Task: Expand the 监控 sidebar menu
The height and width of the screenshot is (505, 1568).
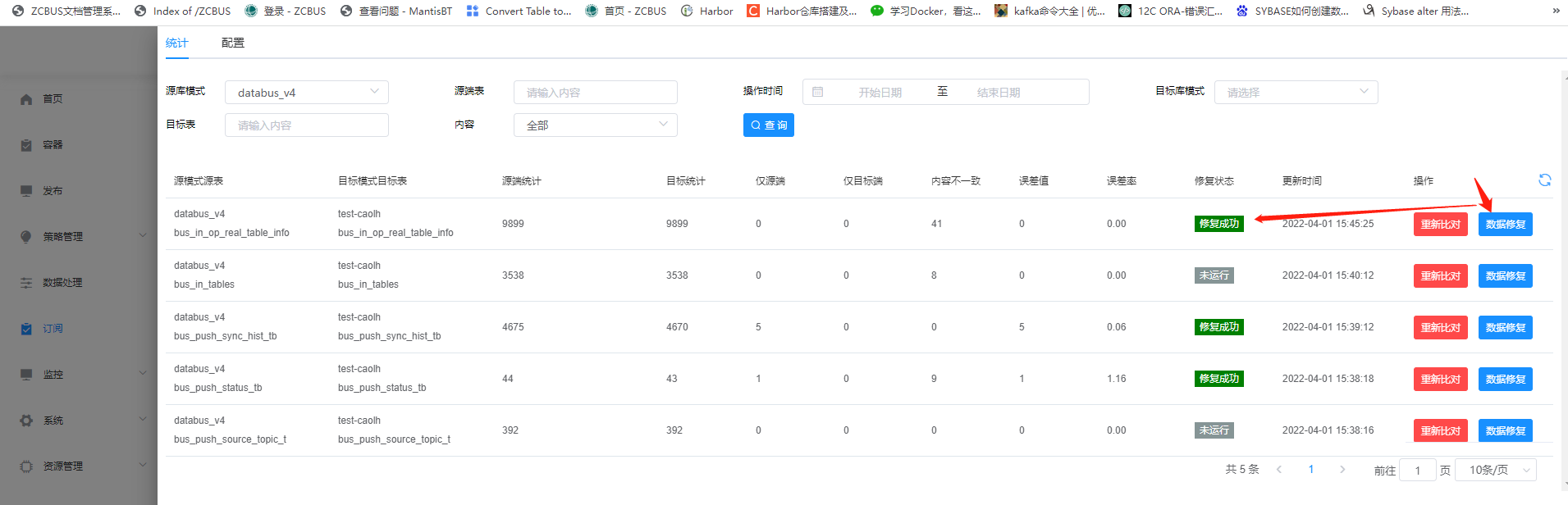Action: tap(143, 374)
